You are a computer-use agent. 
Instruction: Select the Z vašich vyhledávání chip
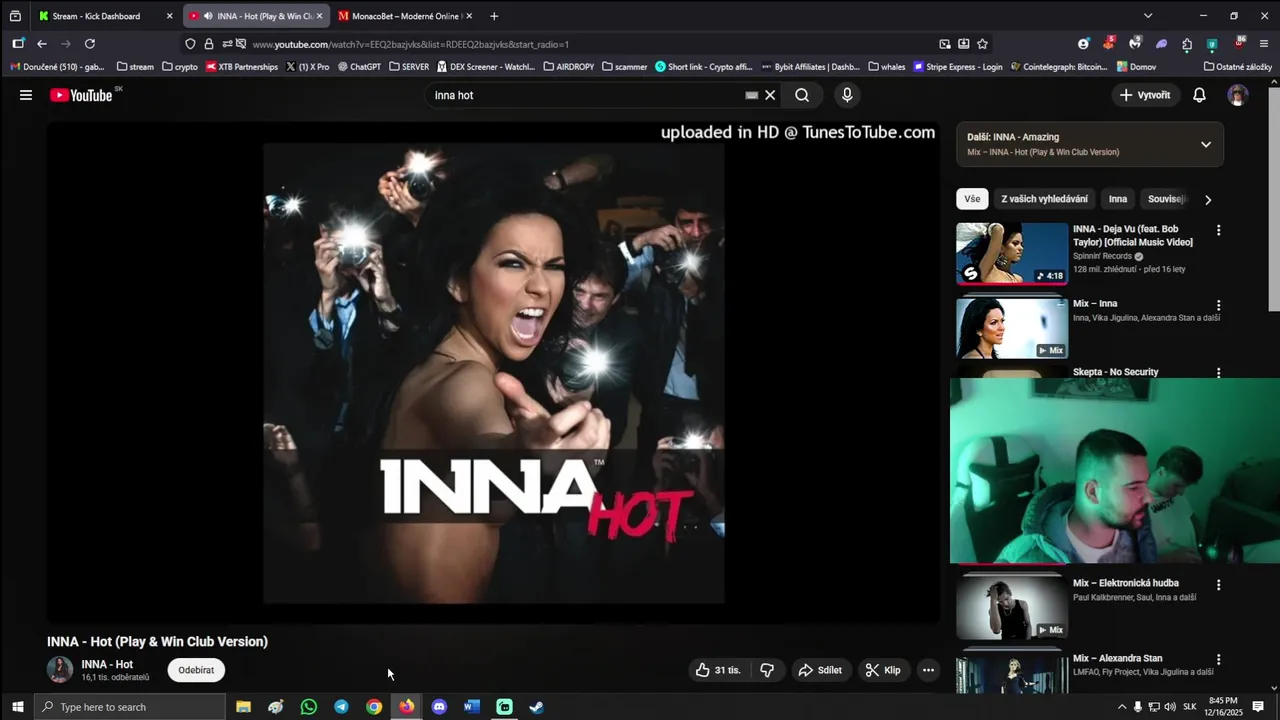point(1044,199)
